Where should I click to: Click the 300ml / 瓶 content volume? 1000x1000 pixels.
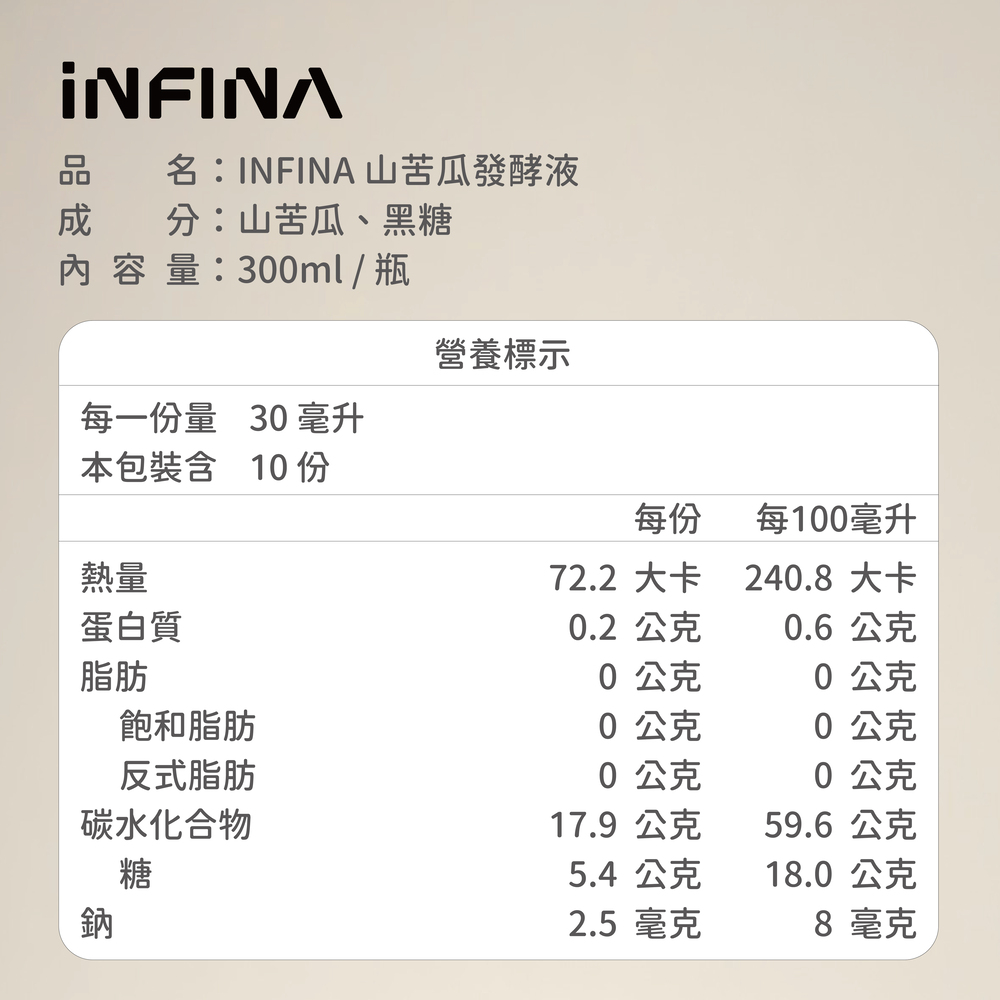(x=323, y=270)
